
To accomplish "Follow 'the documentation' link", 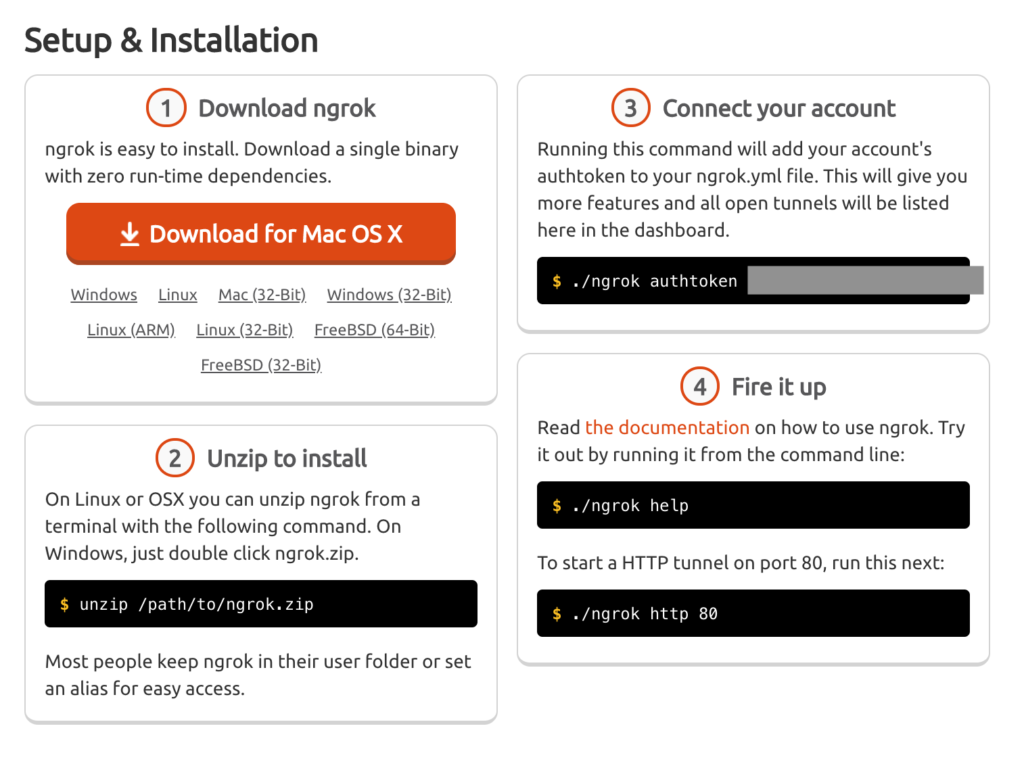I will coord(667,427).
